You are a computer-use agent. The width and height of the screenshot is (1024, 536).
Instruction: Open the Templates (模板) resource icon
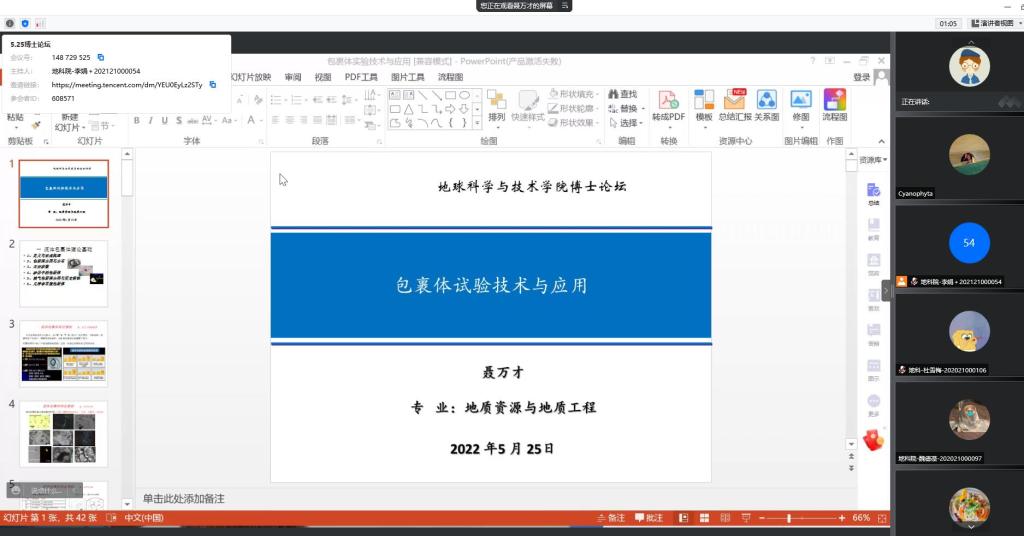[704, 102]
